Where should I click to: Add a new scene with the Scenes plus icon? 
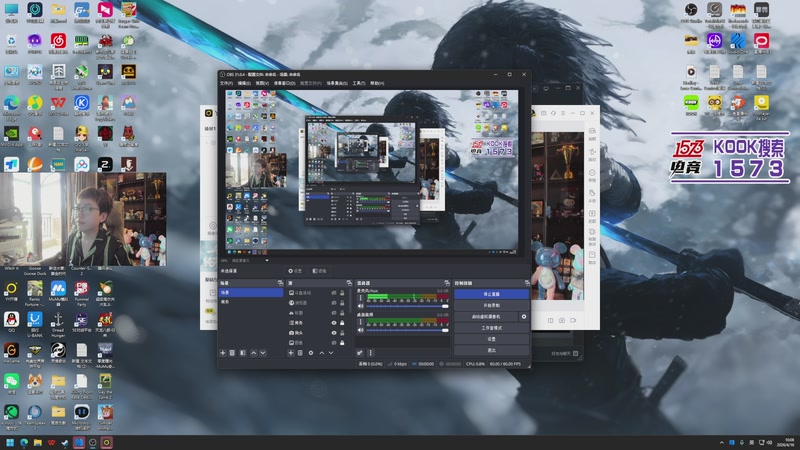tap(222, 353)
